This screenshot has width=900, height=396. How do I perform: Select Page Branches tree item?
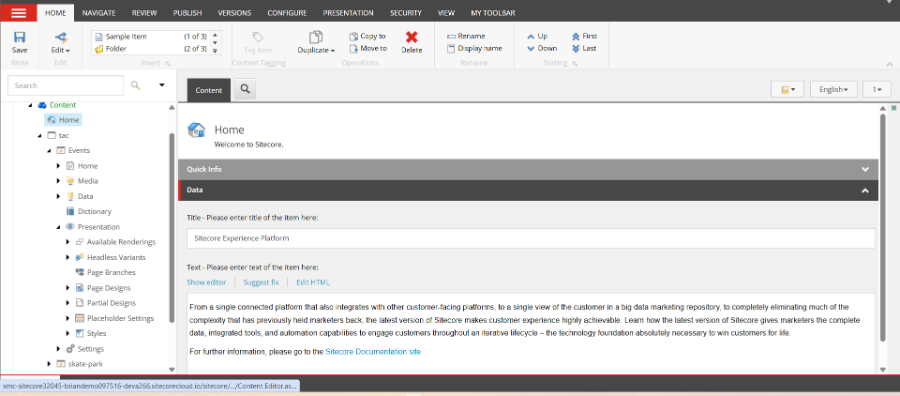(106, 272)
